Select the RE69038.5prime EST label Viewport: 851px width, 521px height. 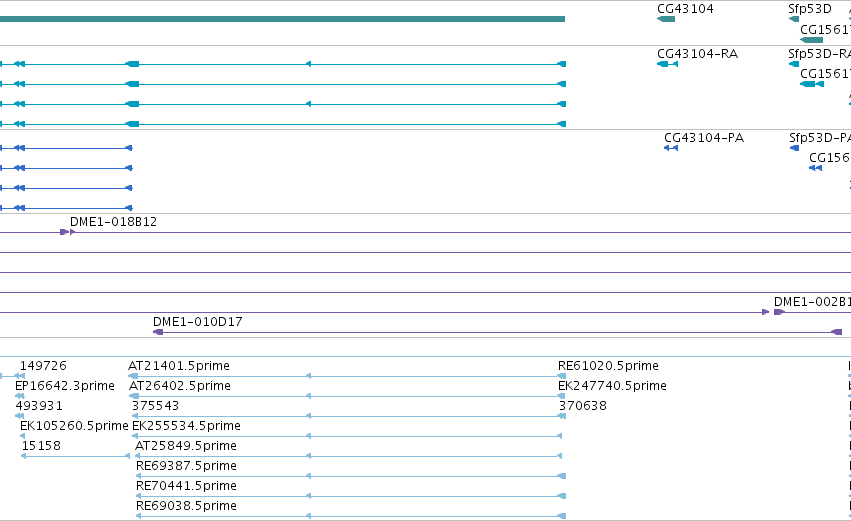pyautogui.click(x=186, y=506)
